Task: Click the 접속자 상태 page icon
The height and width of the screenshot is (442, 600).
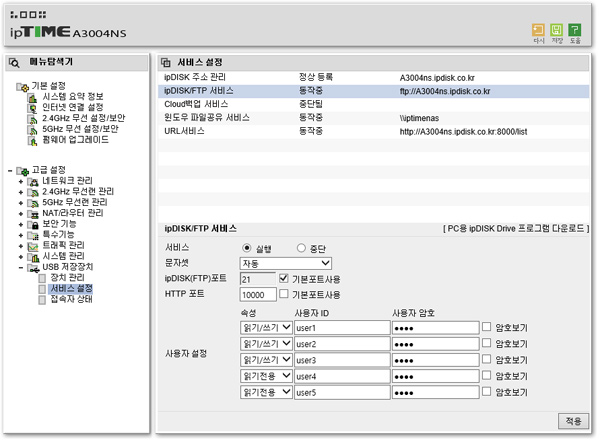Action: (42, 300)
